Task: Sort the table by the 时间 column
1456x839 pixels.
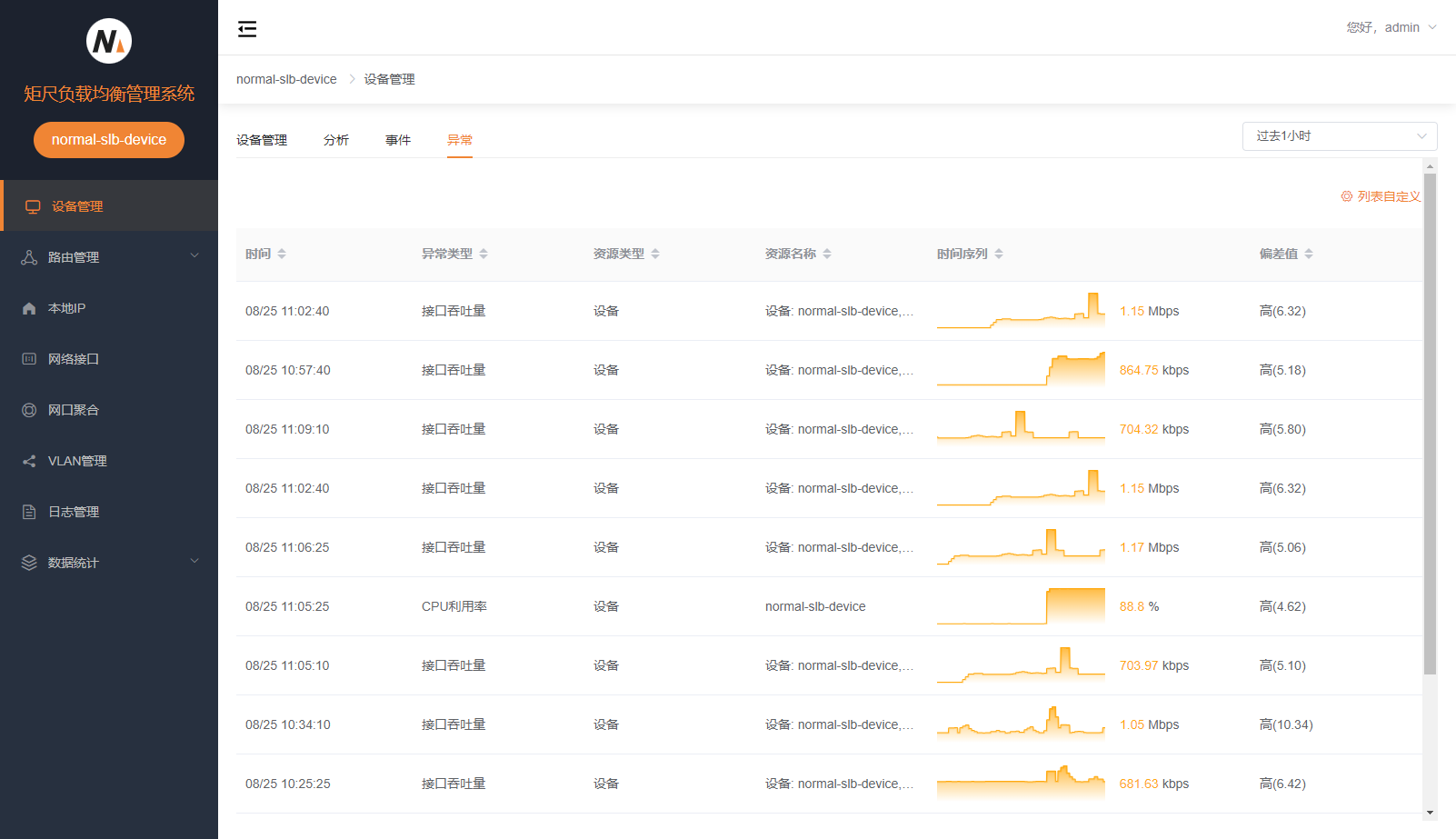Action: pyautogui.click(x=282, y=254)
